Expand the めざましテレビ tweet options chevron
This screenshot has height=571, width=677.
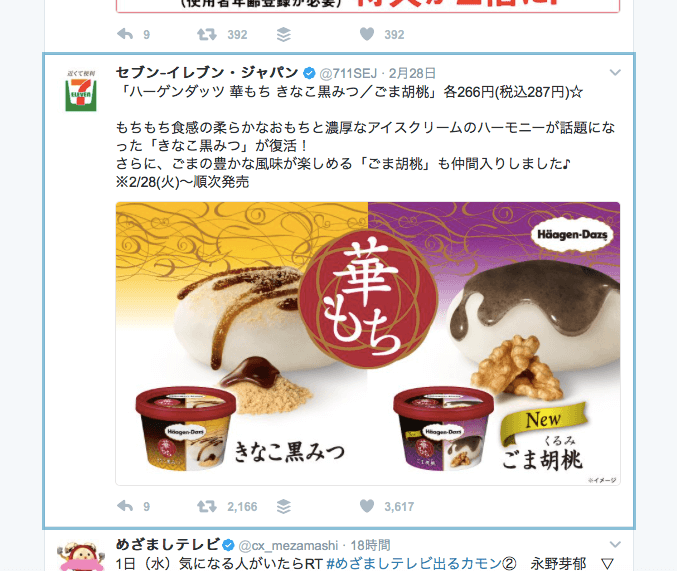(615, 544)
